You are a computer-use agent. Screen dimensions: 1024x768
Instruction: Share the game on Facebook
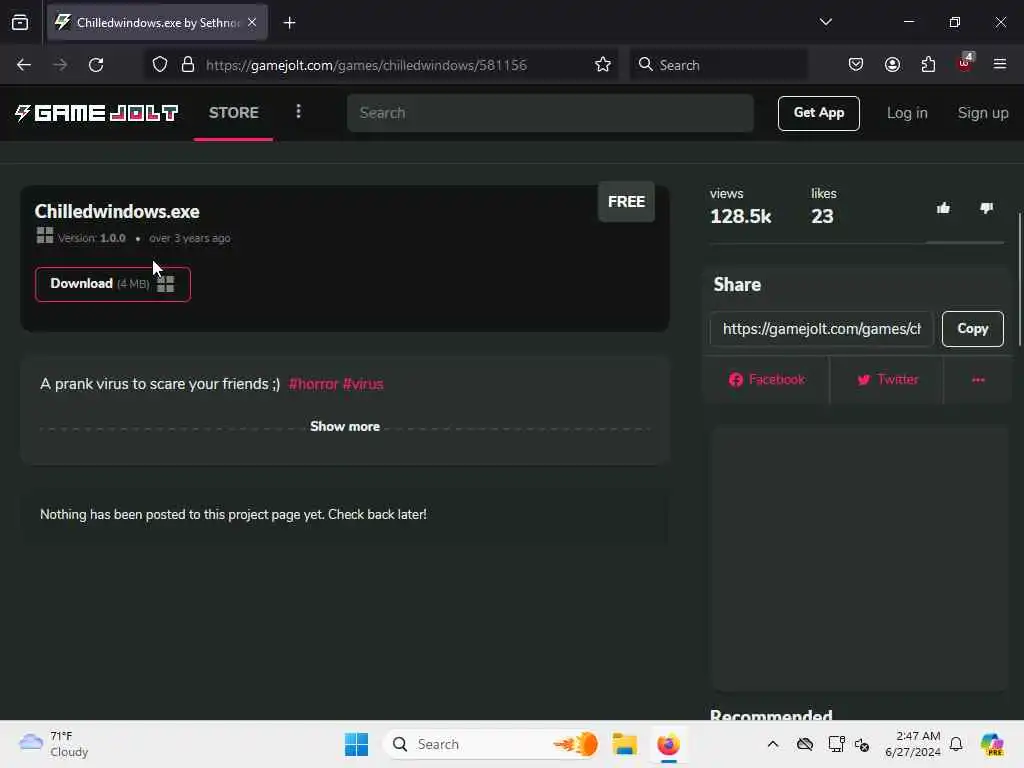[x=767, y=379]
